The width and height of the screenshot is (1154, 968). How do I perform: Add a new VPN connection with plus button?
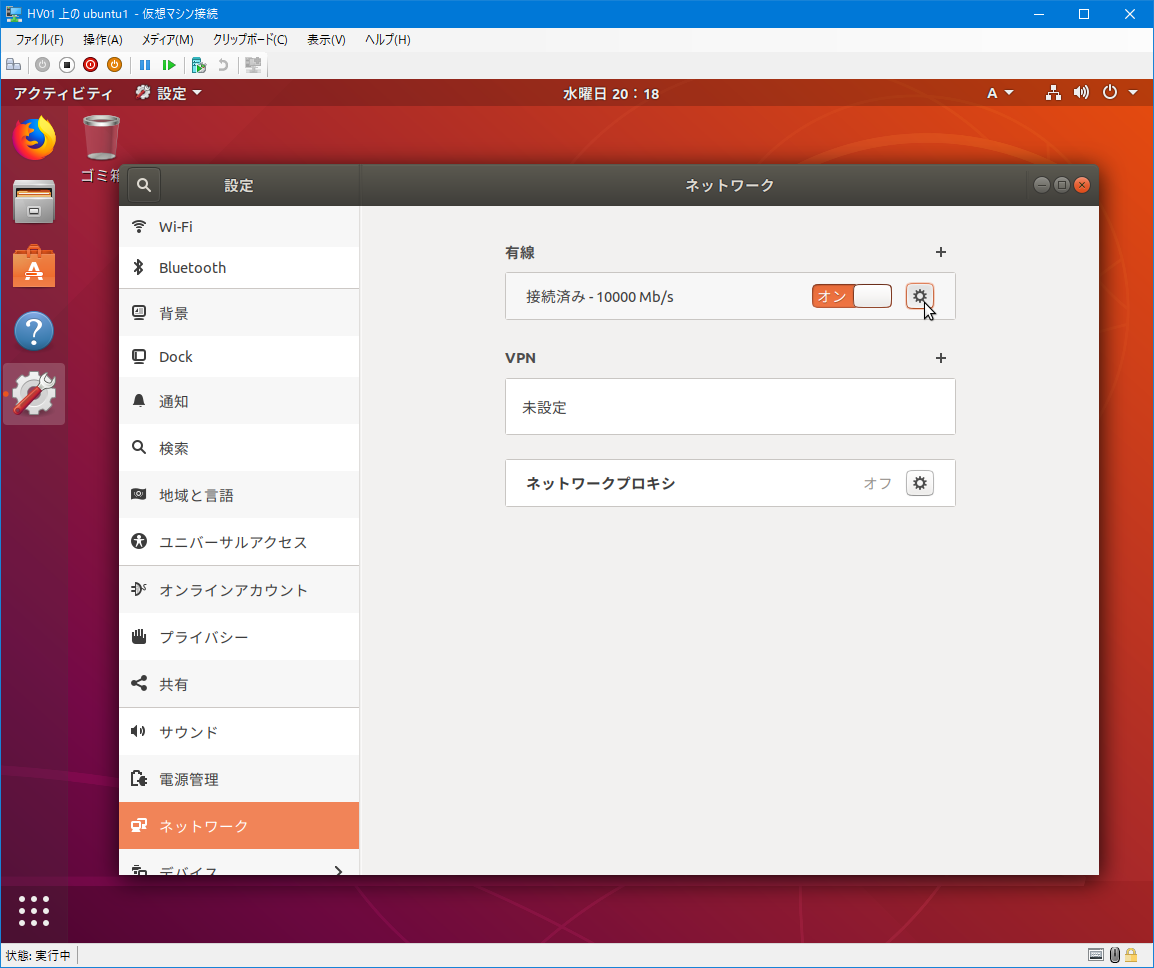[x=940, y=358]
